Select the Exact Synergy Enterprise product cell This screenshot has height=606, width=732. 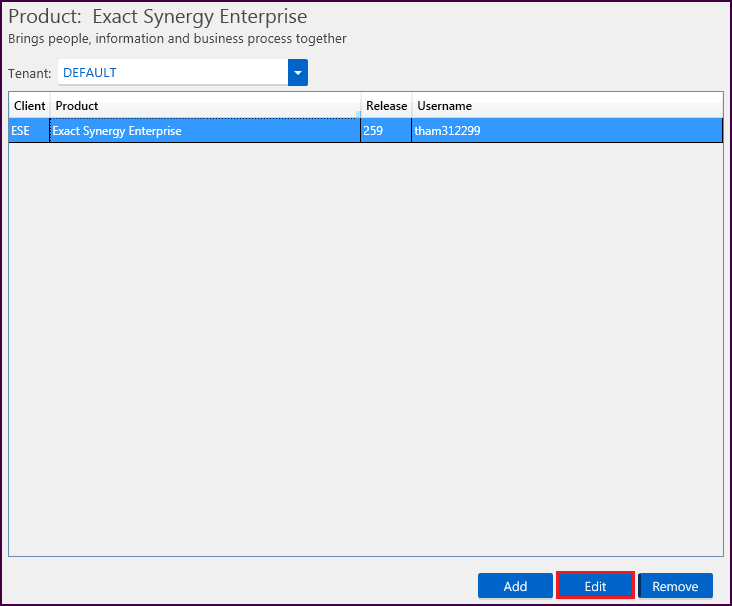(205, 131)
